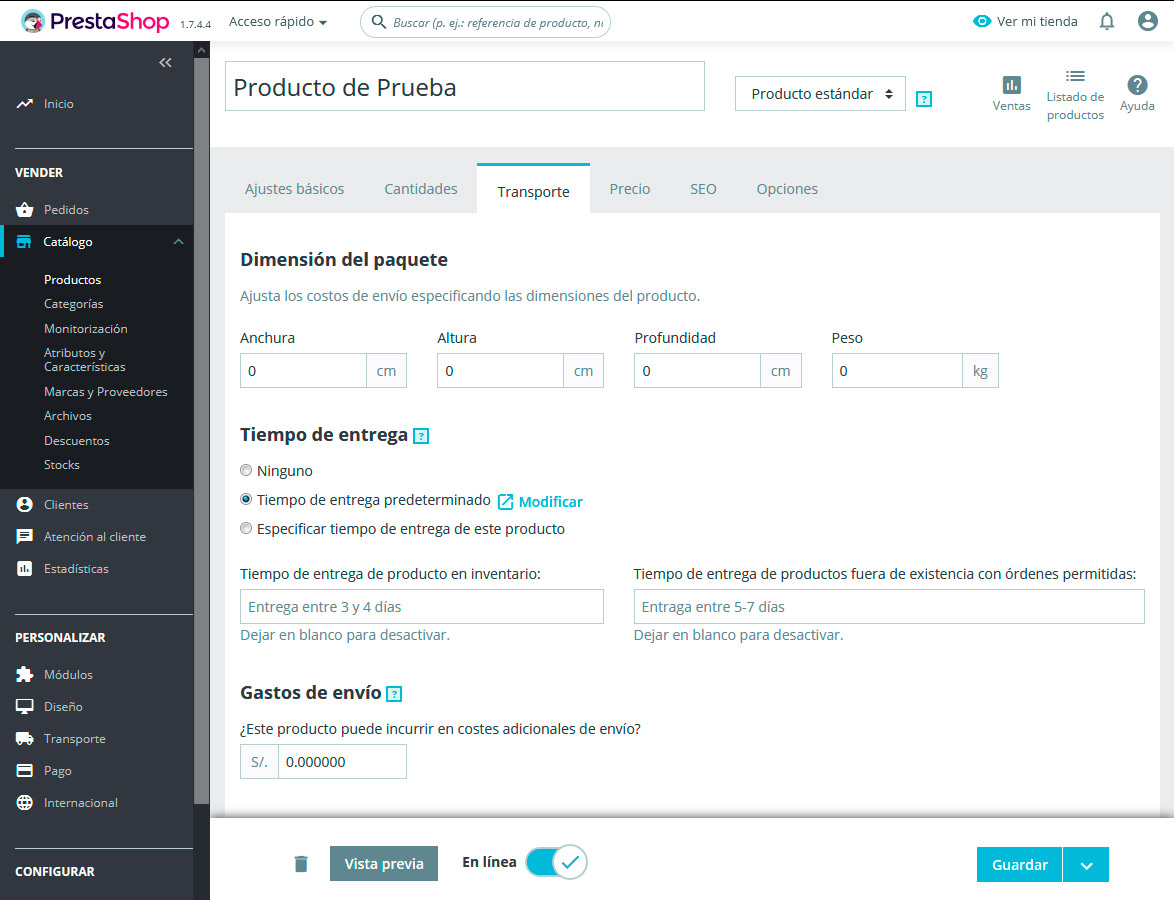
Task: Open Monitorización submenu link
Action: point(85,329)
